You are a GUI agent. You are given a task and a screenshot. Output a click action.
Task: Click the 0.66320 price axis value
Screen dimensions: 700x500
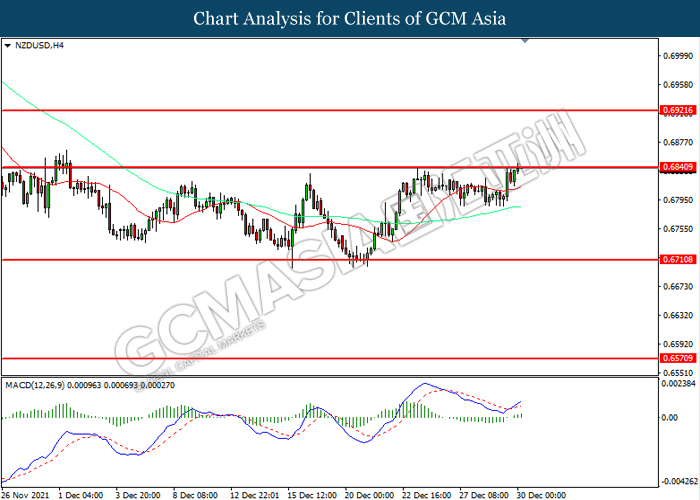click(679, 316)
